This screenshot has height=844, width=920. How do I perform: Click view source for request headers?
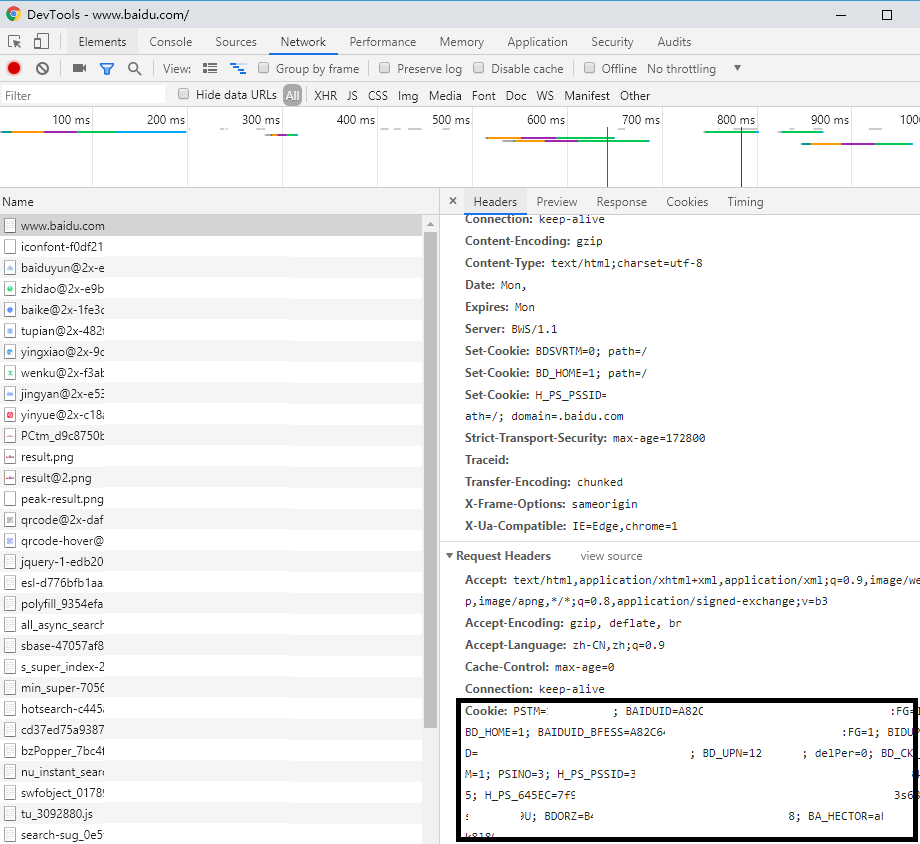tap(611, 556)
